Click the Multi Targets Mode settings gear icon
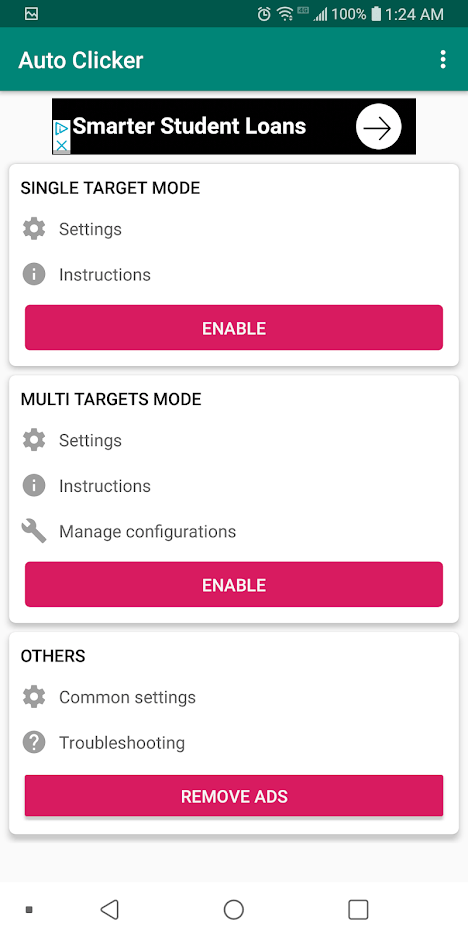 click(34, 440)
